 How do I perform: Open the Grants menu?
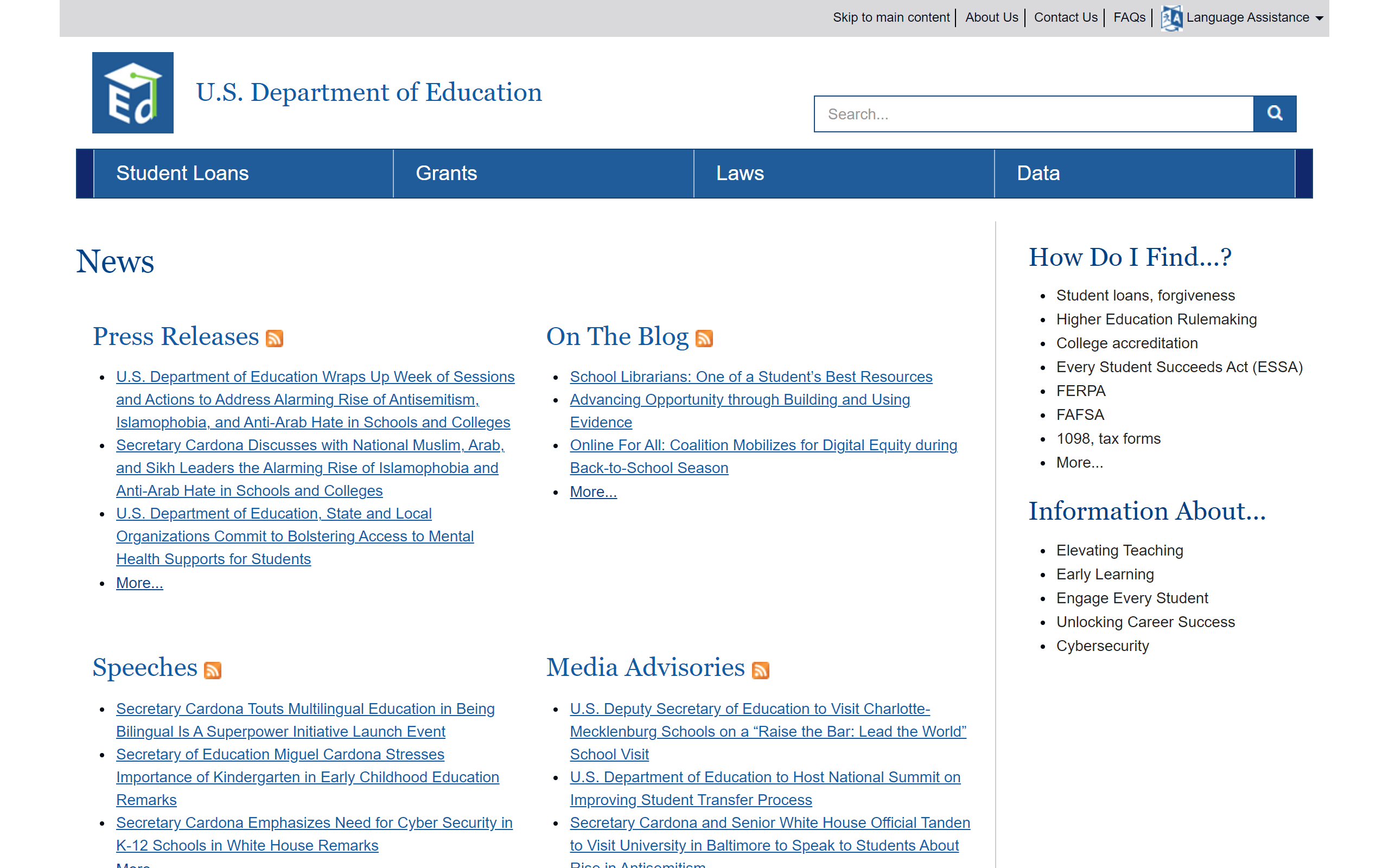[446, 174]
